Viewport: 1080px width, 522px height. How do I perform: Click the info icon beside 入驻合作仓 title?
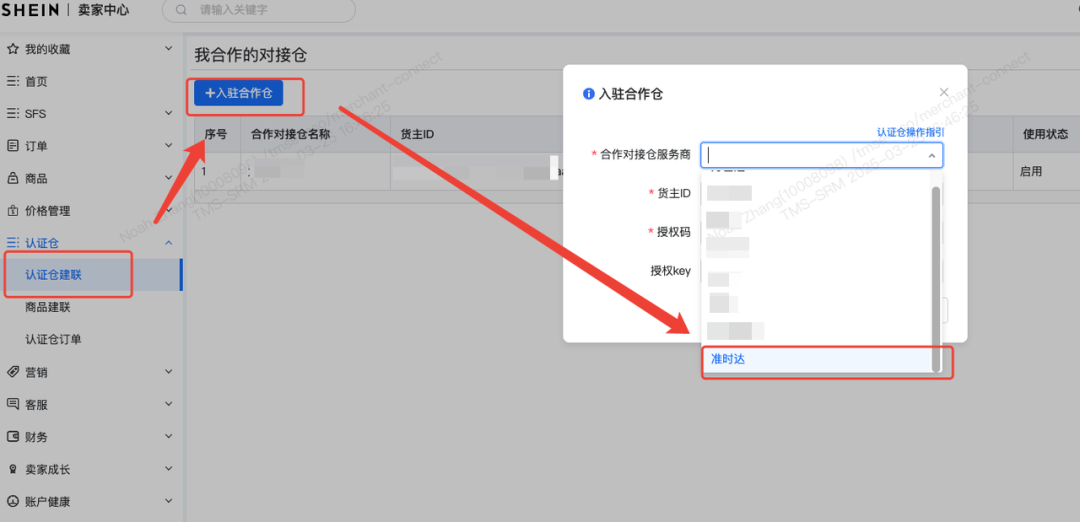click(588, 94)
